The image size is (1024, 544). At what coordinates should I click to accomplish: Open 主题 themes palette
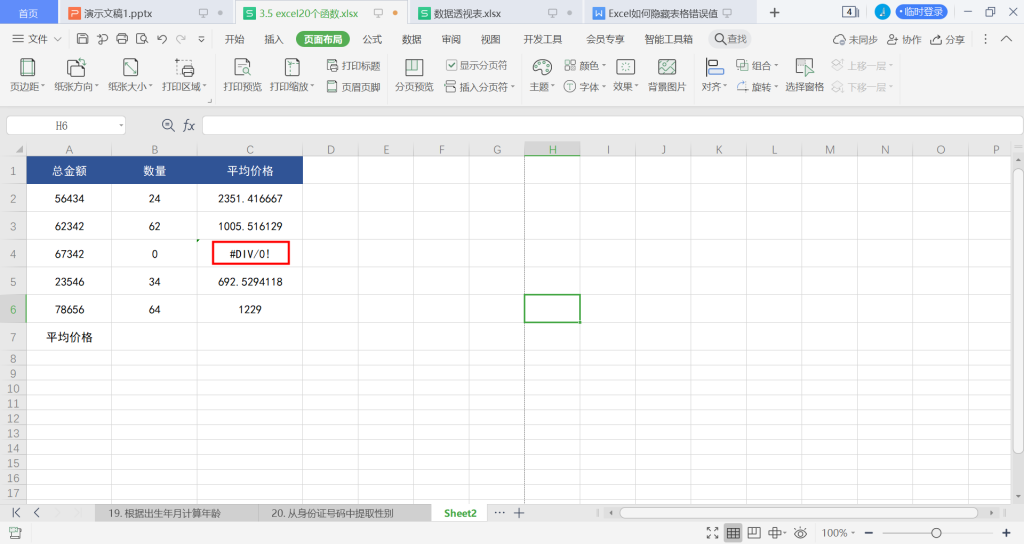pos(542,75)
